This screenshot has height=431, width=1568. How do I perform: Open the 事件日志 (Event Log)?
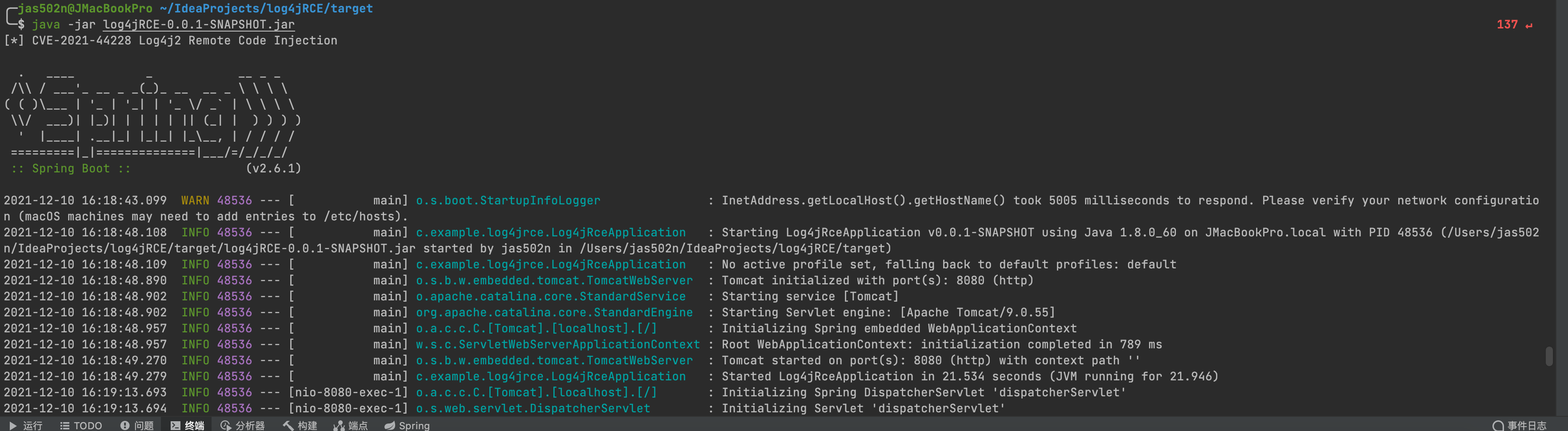point(1519,425)
